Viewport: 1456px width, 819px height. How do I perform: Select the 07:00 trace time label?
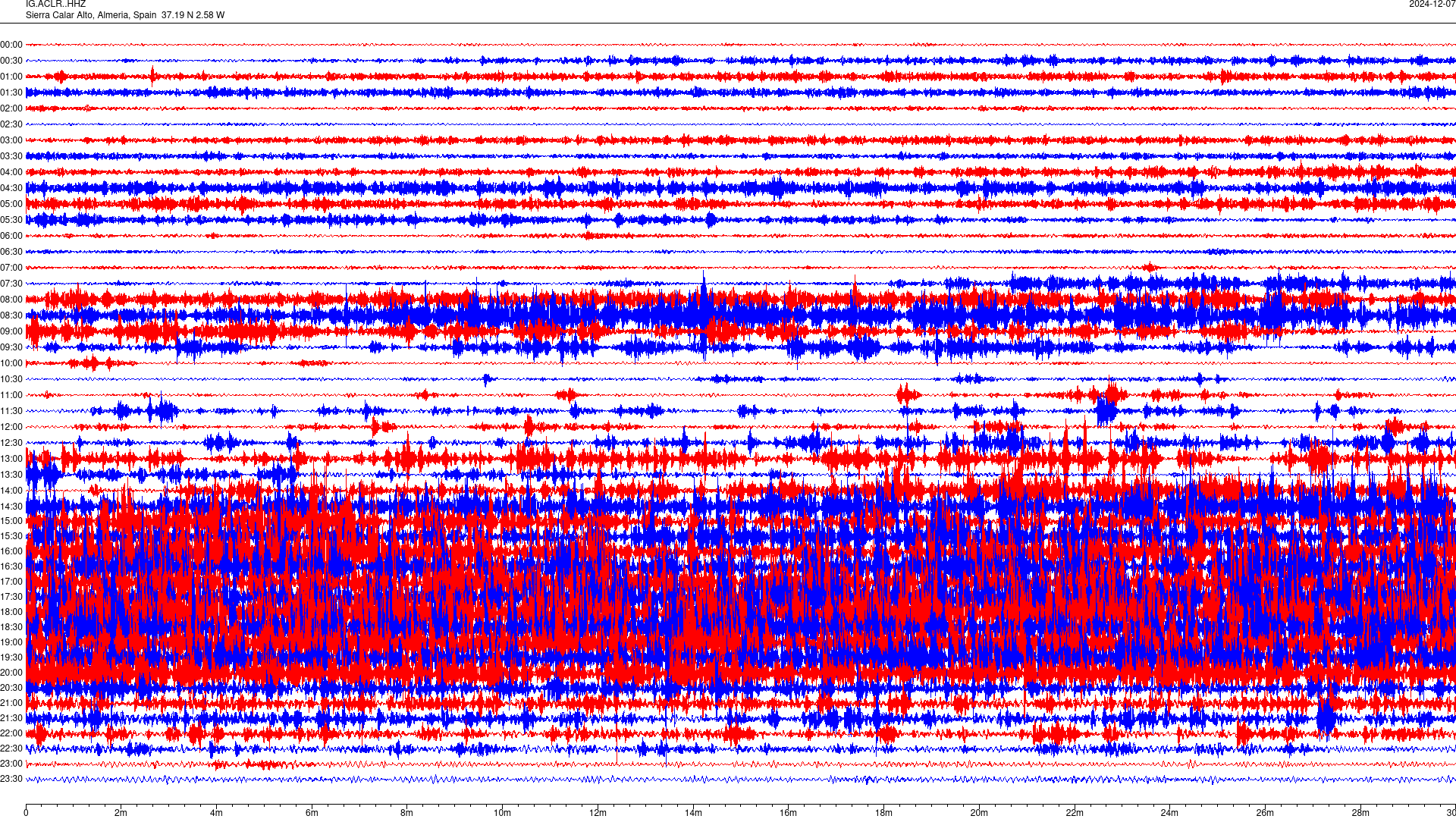11,268
